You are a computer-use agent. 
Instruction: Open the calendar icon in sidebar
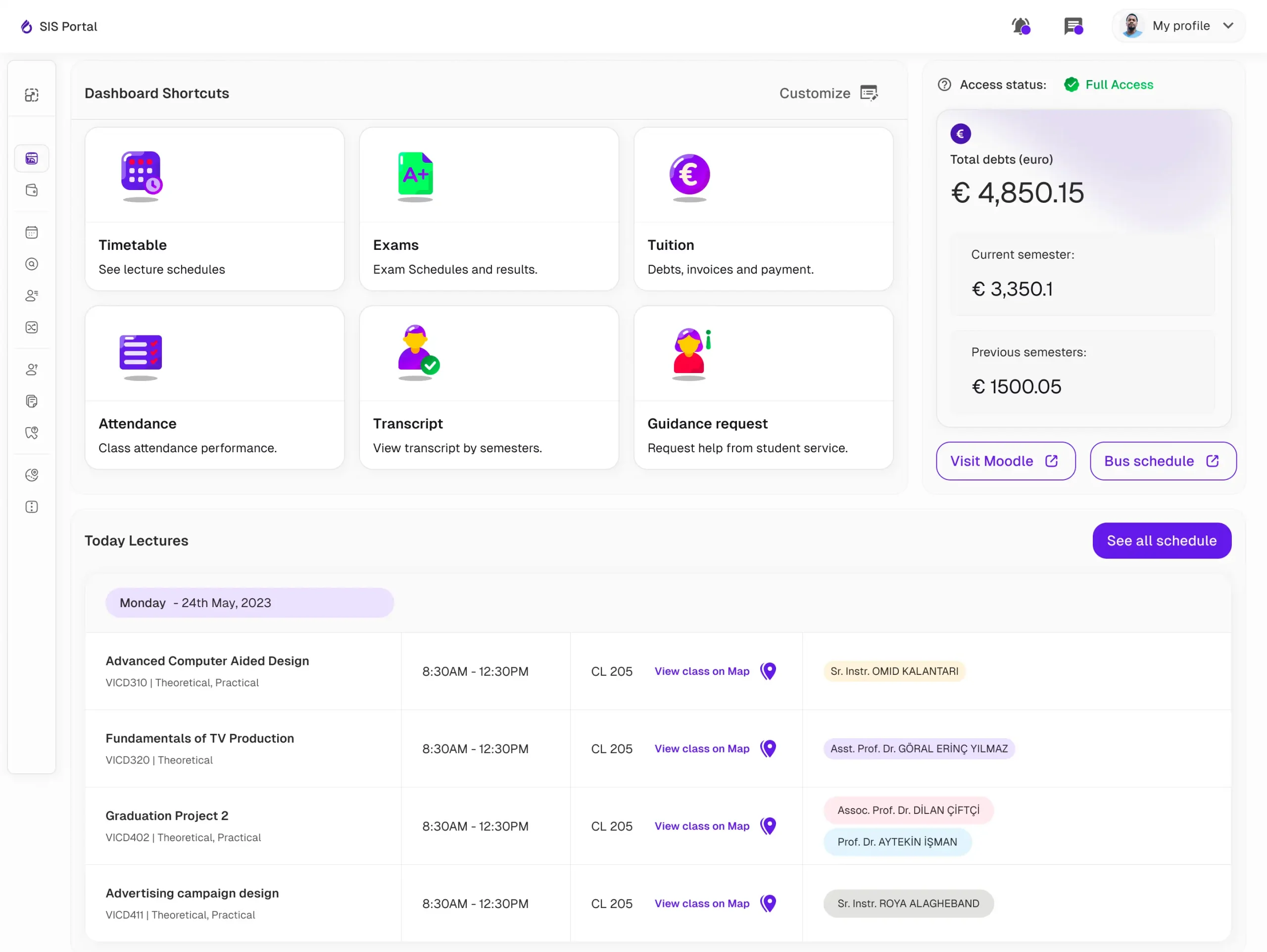[32, 233]
